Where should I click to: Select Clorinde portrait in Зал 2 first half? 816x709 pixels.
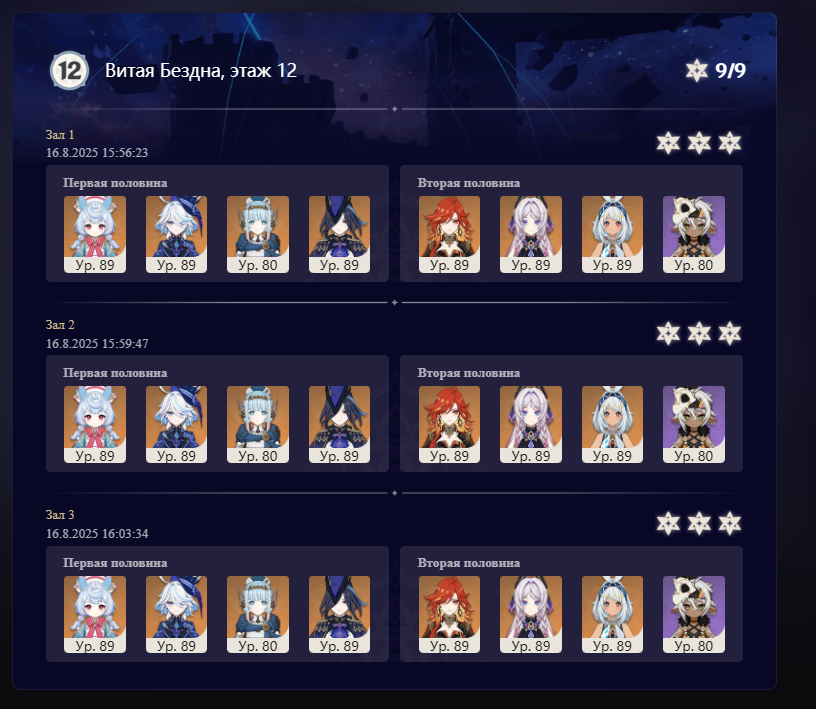coord(339,424)
